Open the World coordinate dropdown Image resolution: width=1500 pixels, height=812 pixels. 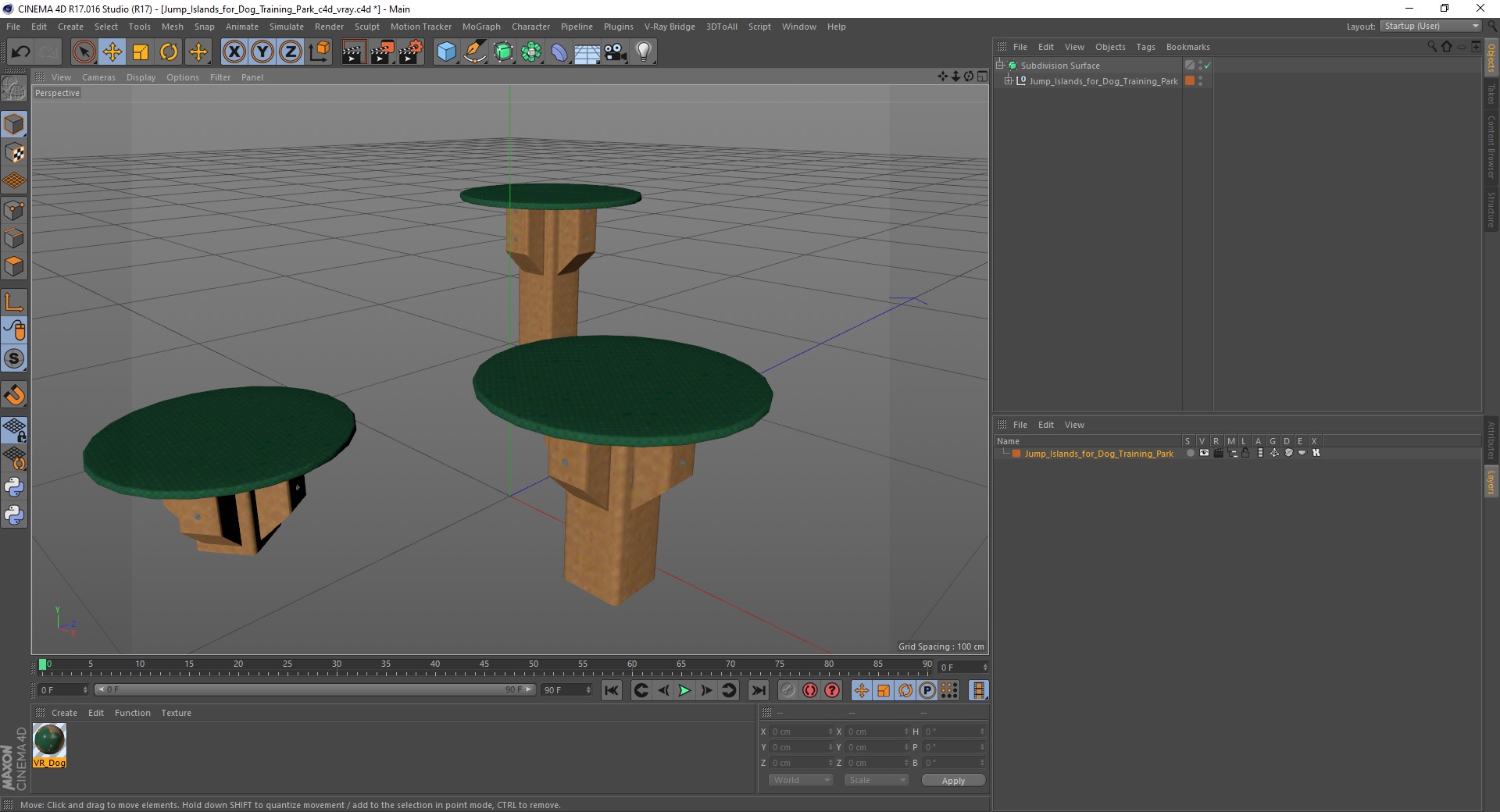(801, 780)
